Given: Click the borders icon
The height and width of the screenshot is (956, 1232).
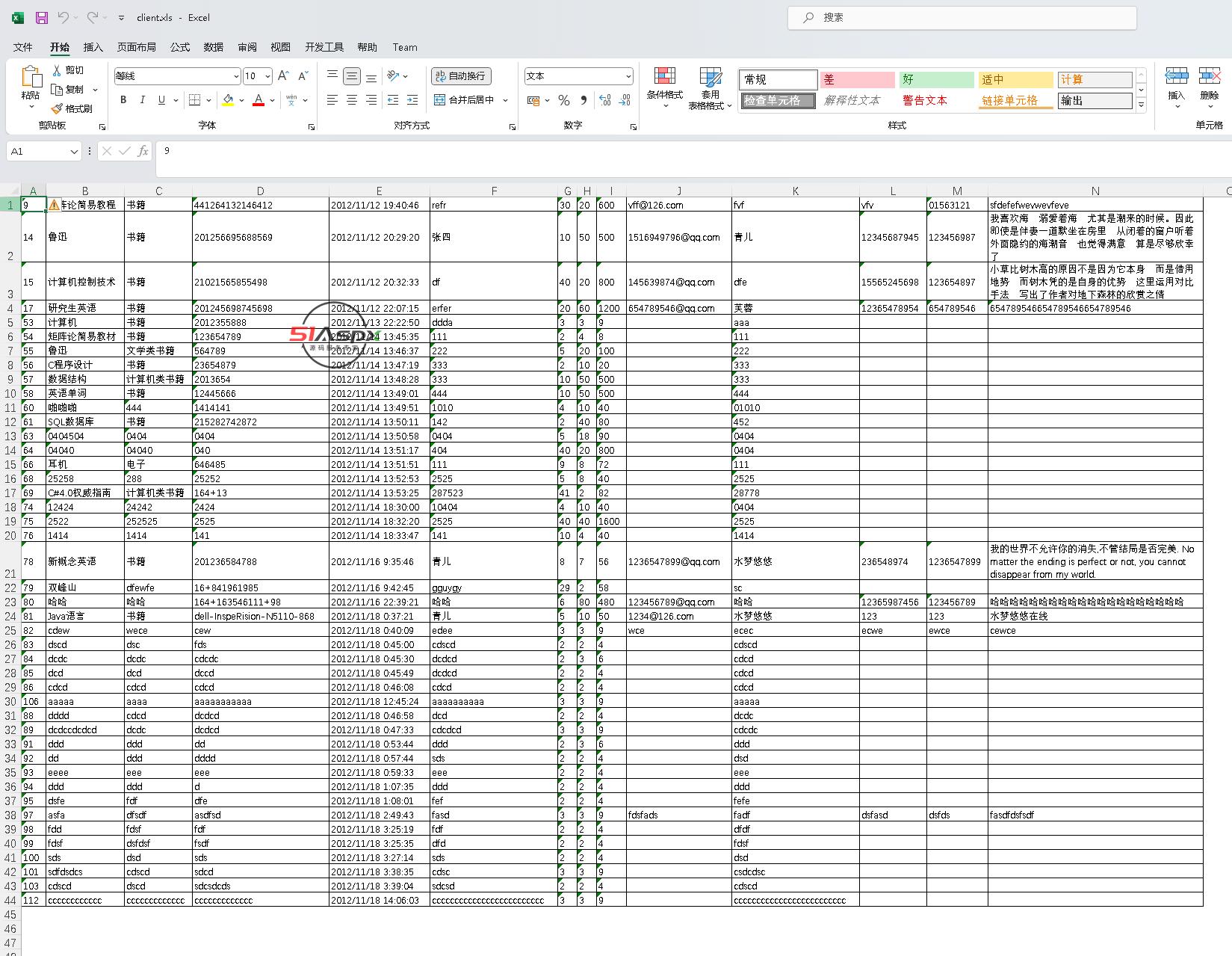Looking at the screenshot, I should tap(194, 99).
